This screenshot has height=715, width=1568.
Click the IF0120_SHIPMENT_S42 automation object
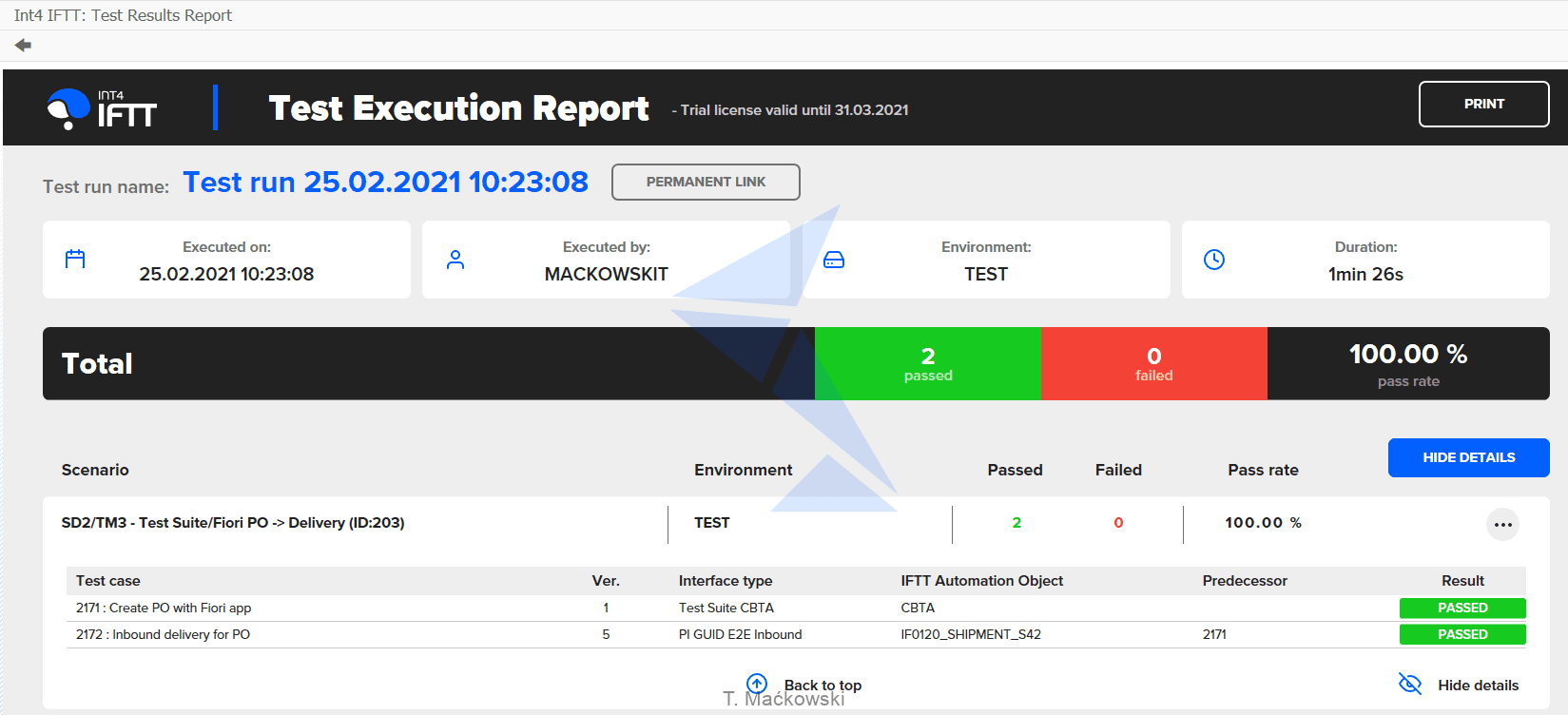971,634
